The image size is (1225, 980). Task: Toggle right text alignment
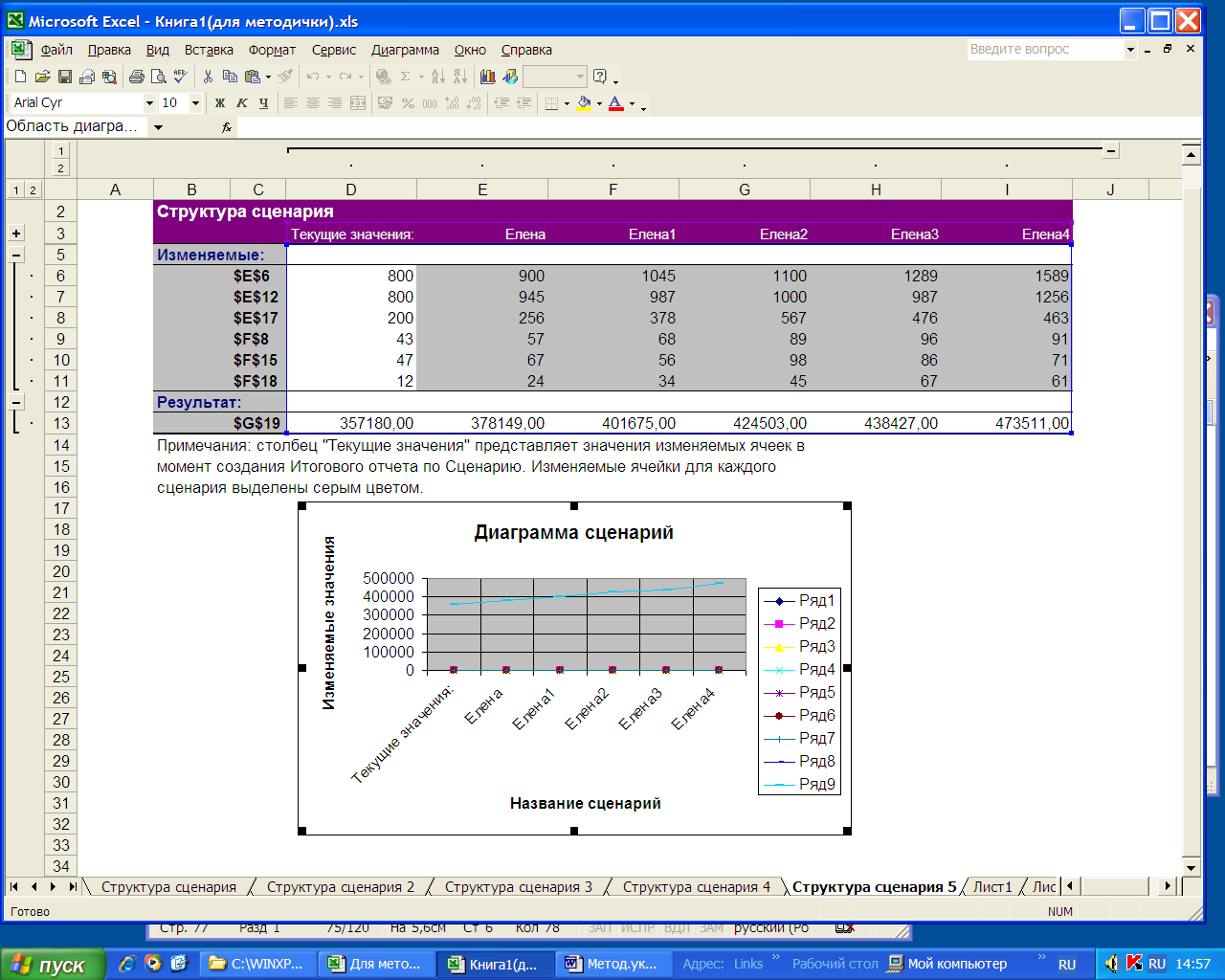[335, 103]
